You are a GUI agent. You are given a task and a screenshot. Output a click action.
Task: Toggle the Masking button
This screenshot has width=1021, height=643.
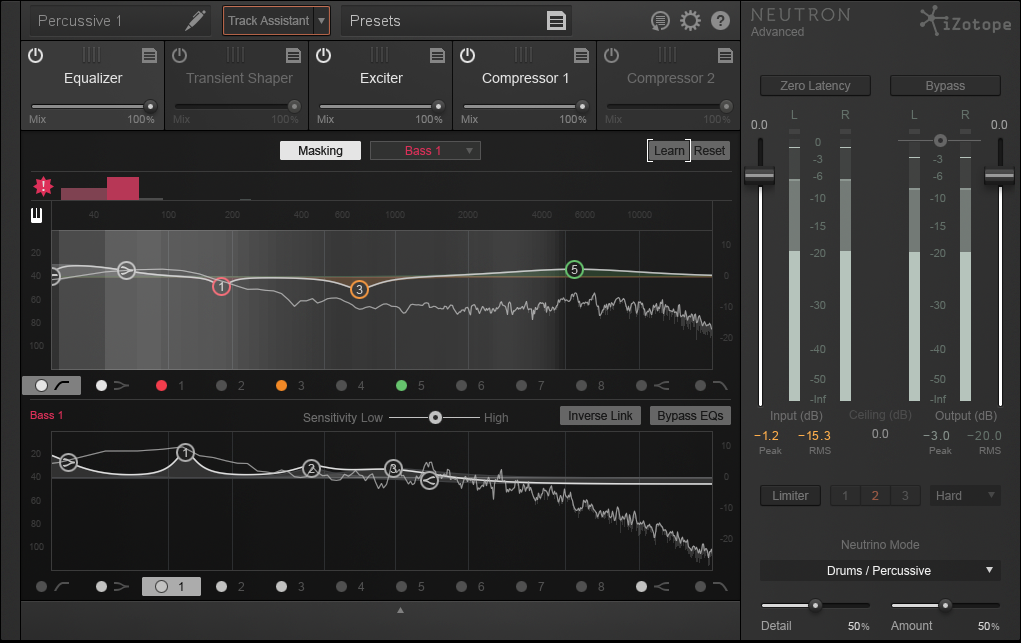[x=320, y=150]
